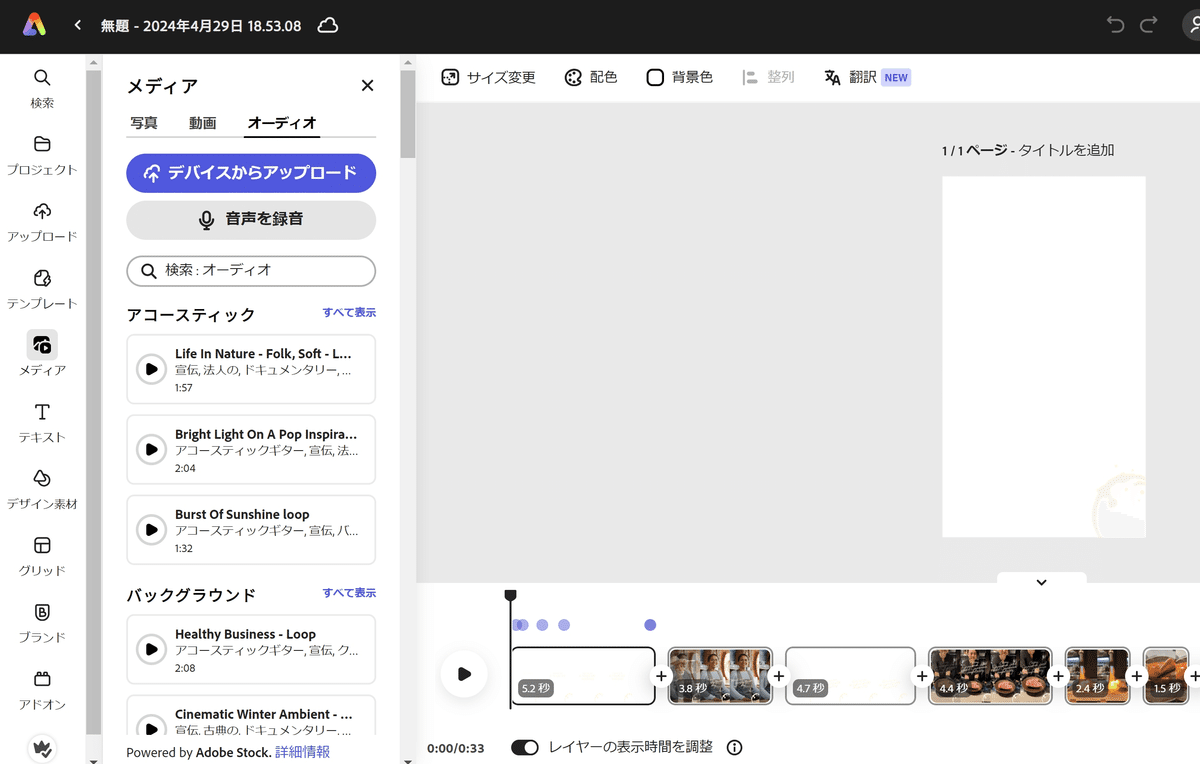The image size is (1200, 764).
Task: Preview Bright Light On A Pop track
Action: pyautogui.click(x=151, y=449)
